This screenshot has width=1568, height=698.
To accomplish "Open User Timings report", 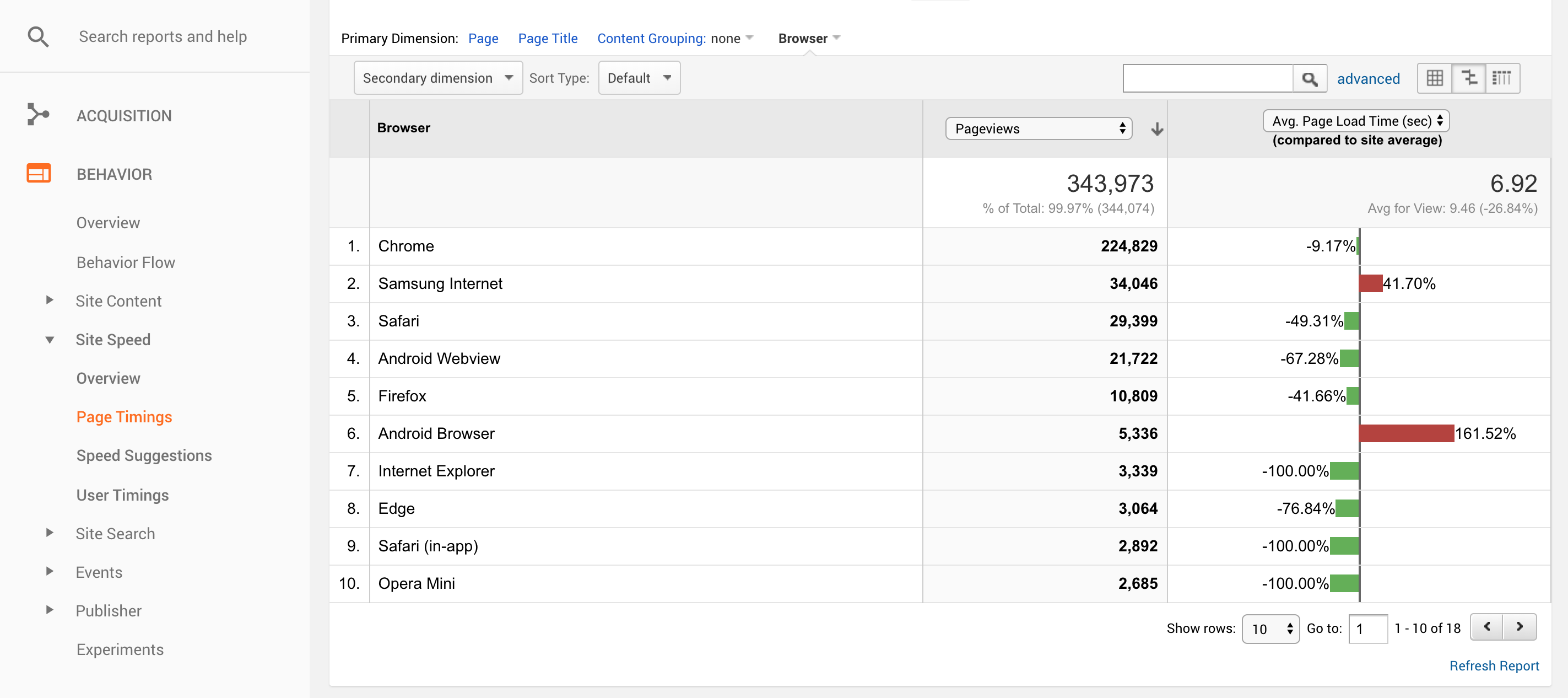I will [122, 495].
